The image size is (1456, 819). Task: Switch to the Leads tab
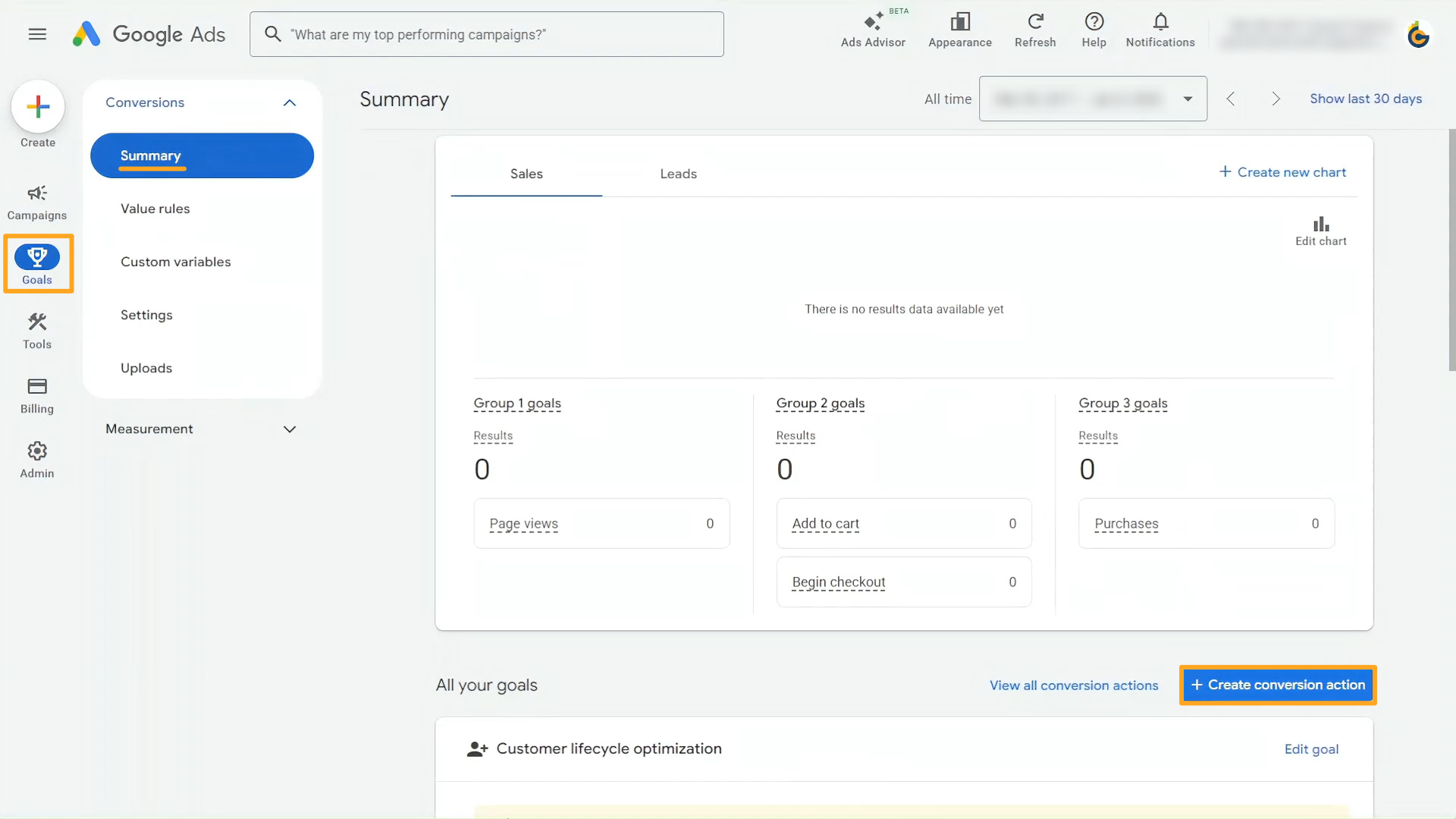point(678,174)
